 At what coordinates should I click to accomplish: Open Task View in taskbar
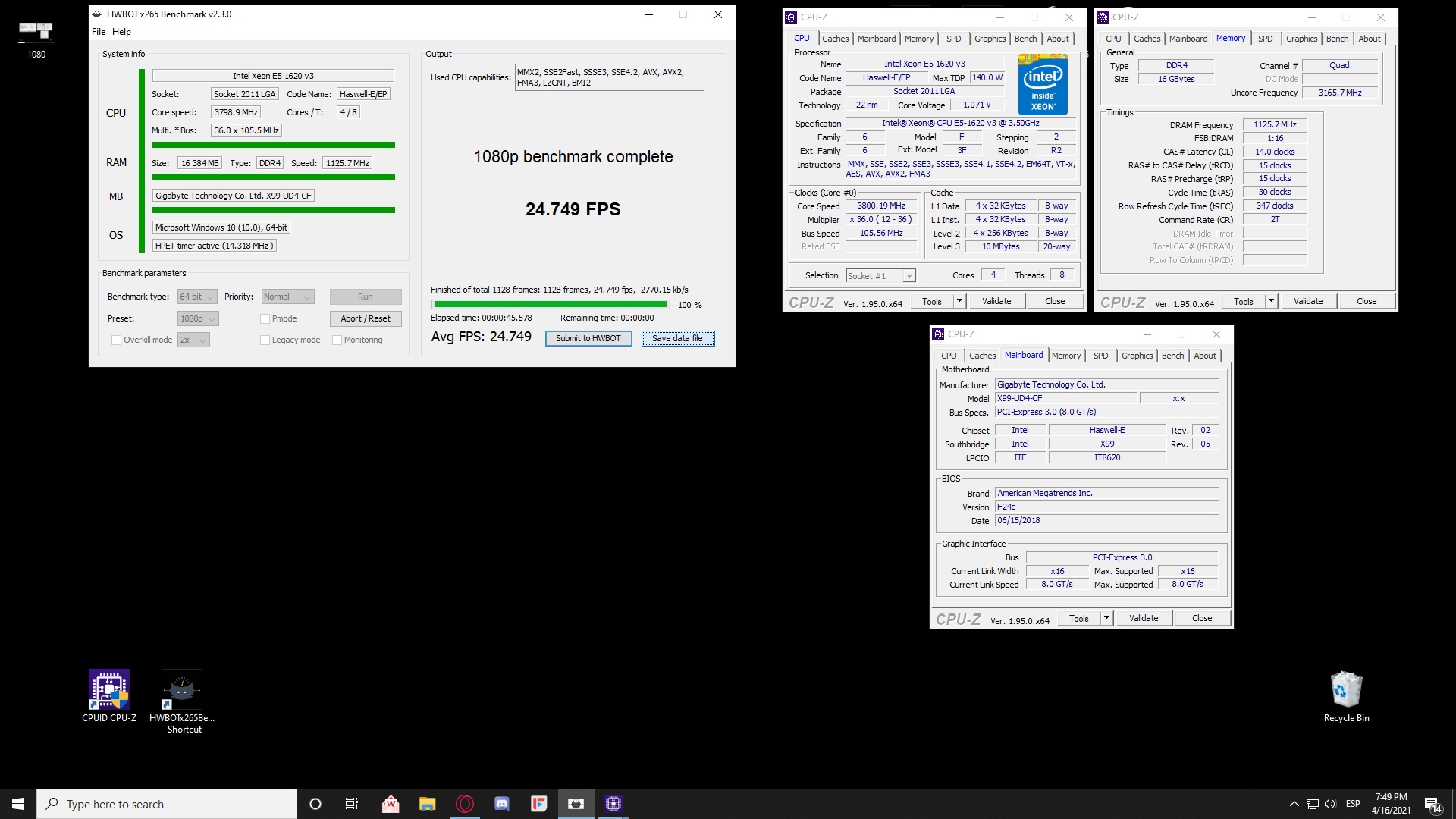coord(352,804)
